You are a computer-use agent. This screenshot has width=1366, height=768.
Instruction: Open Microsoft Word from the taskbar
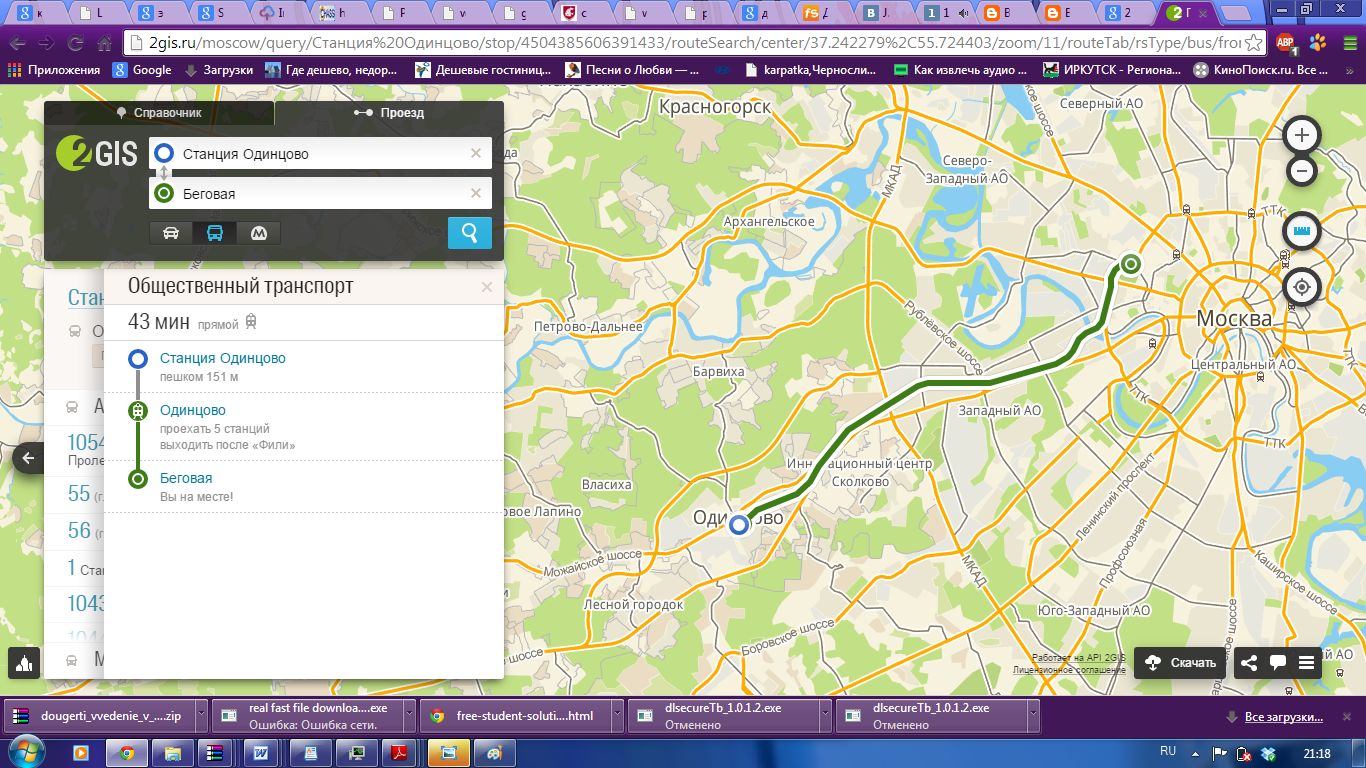pos(259,753)
